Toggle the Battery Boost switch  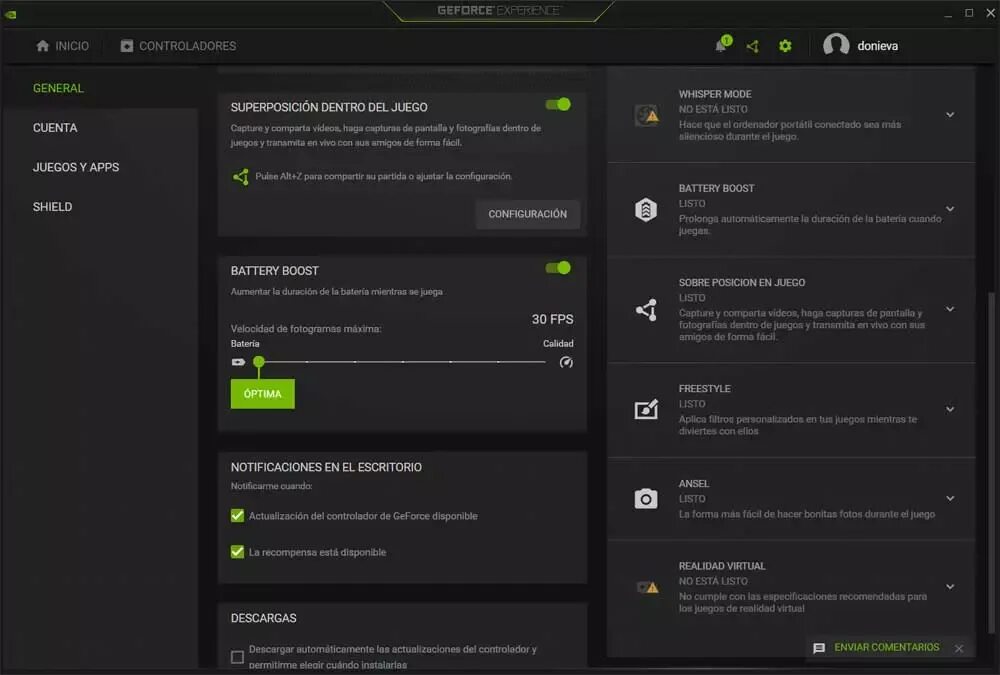click(x=558, y=268)
